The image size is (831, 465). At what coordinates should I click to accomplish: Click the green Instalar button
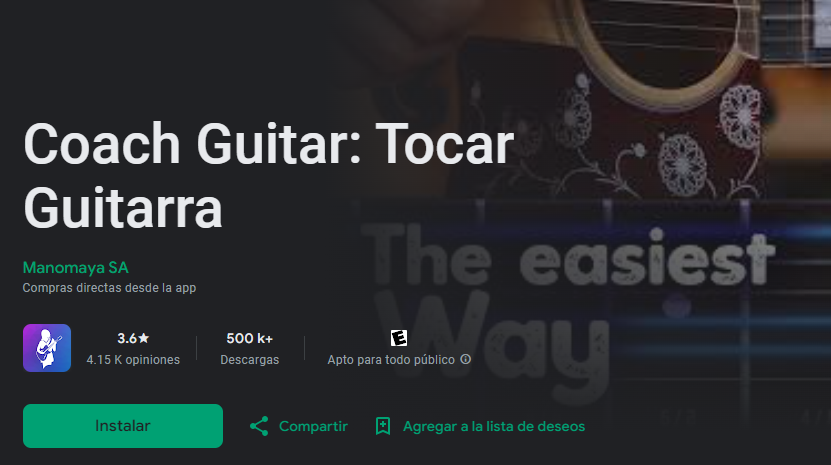[122, 426]
